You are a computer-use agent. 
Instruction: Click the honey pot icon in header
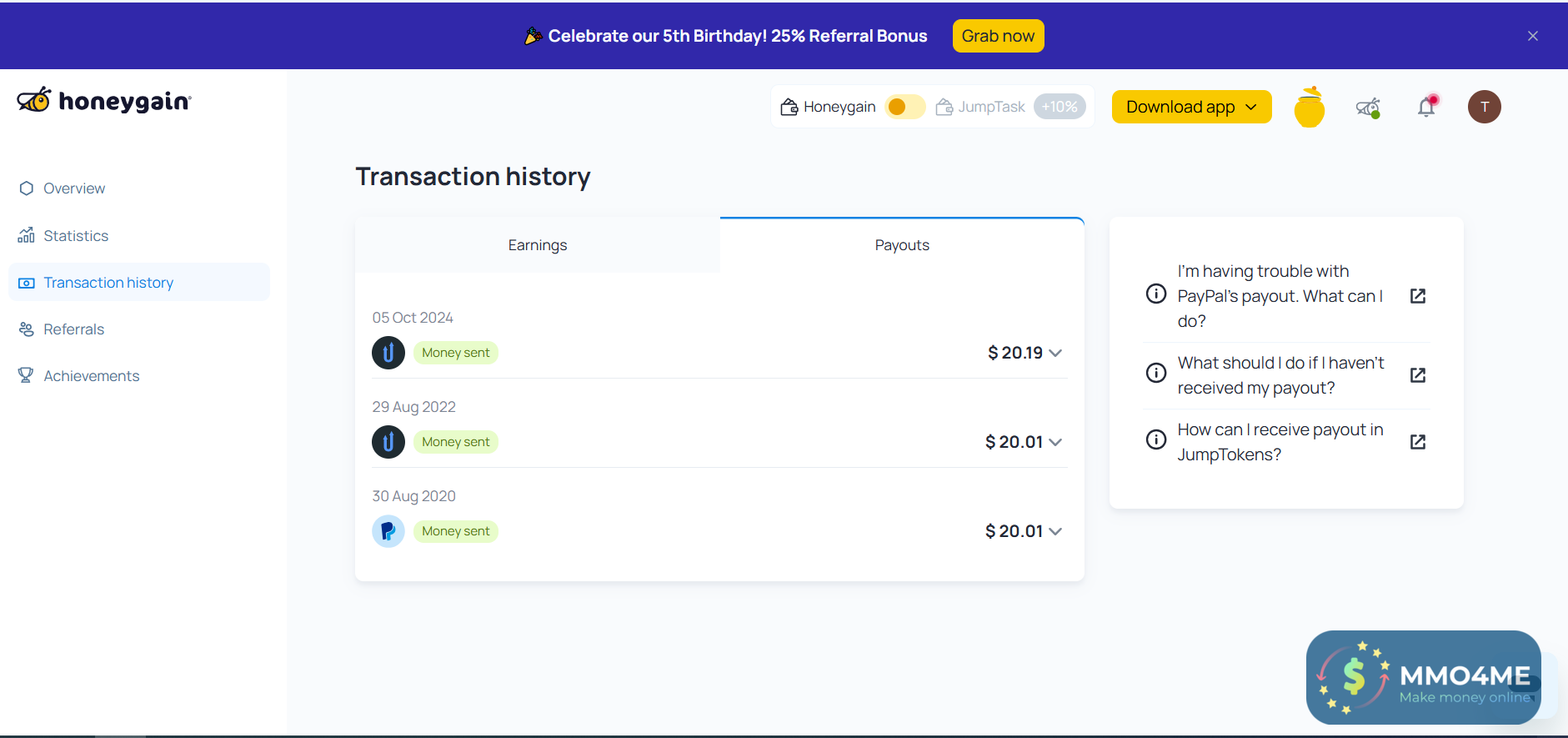[1309, 108]
